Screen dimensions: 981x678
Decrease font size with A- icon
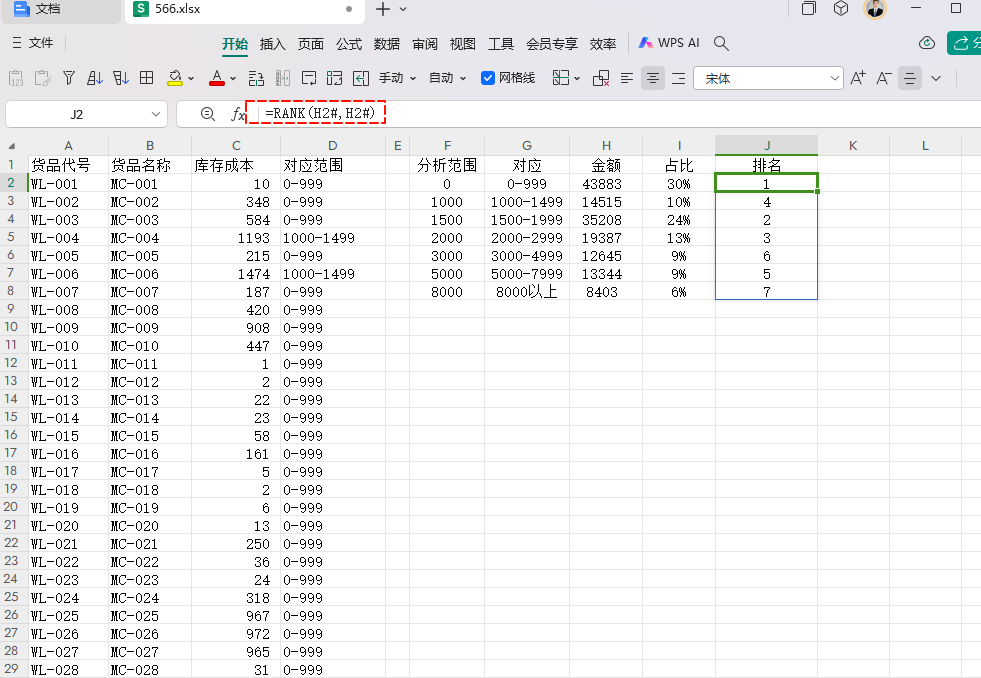[x=883, y=78]
